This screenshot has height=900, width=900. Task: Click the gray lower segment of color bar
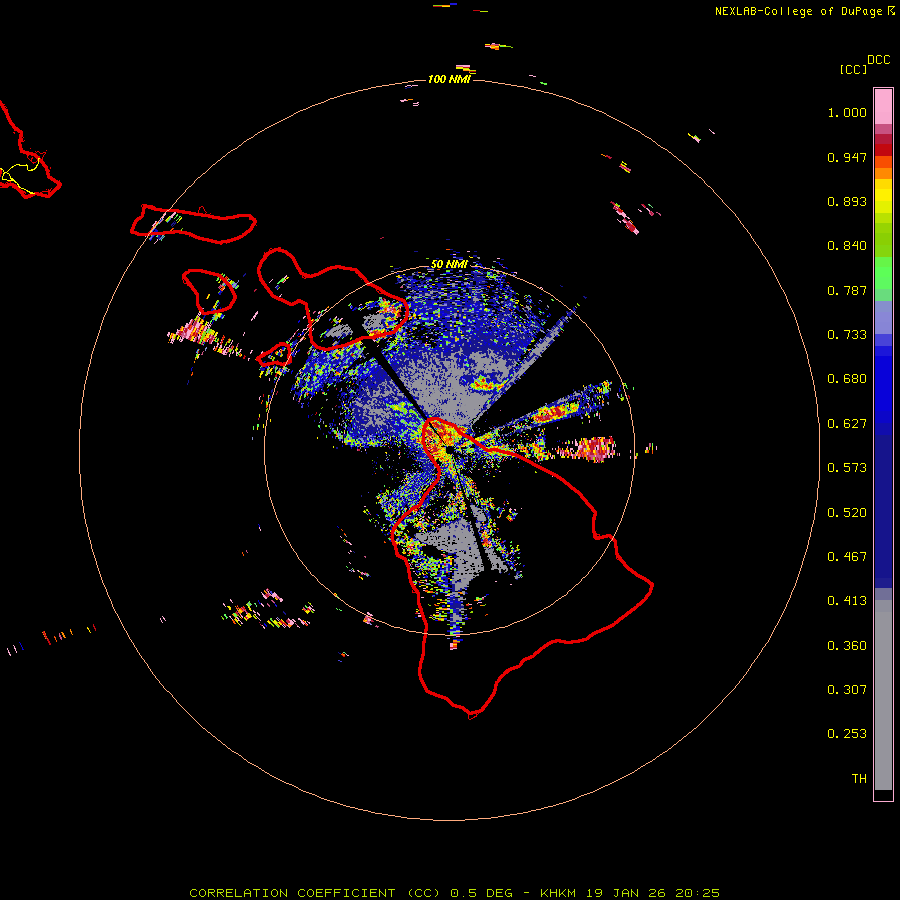pos(883,695)
